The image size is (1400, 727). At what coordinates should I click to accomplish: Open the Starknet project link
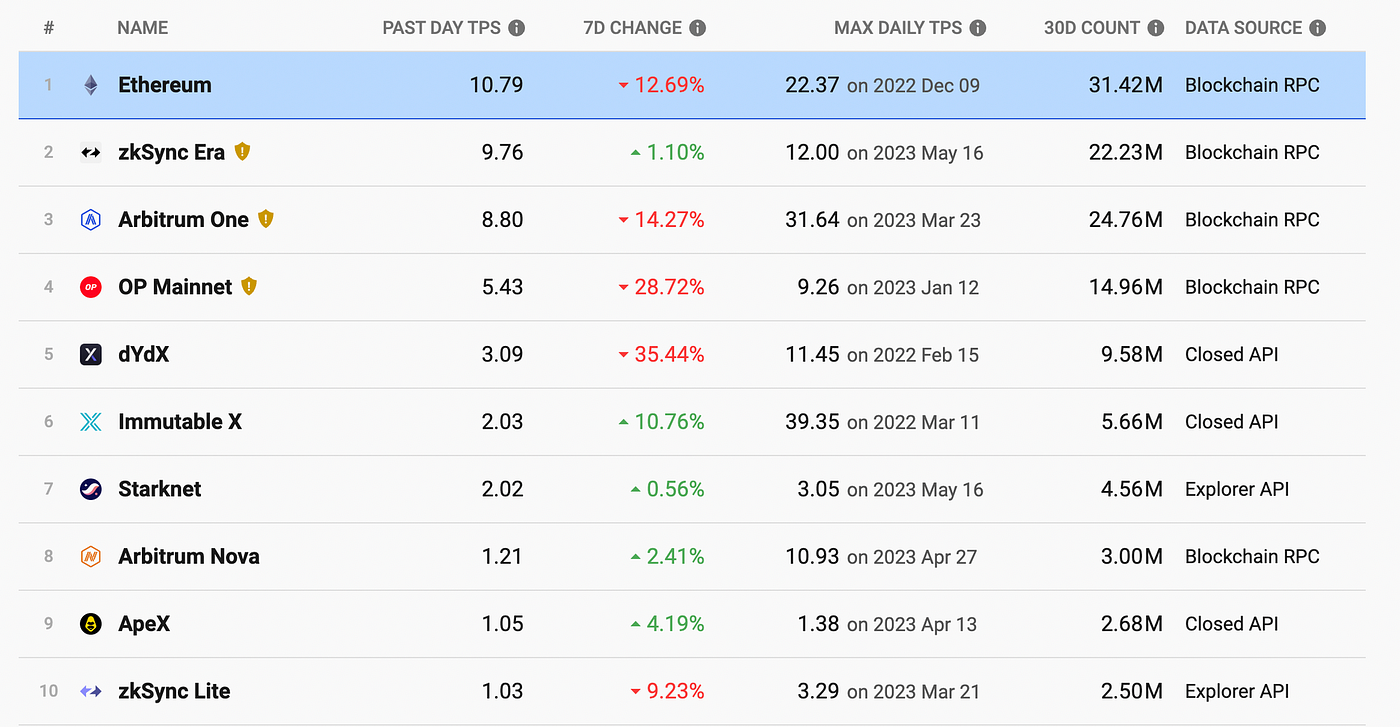pyautogui.click(x=159, y=489)
